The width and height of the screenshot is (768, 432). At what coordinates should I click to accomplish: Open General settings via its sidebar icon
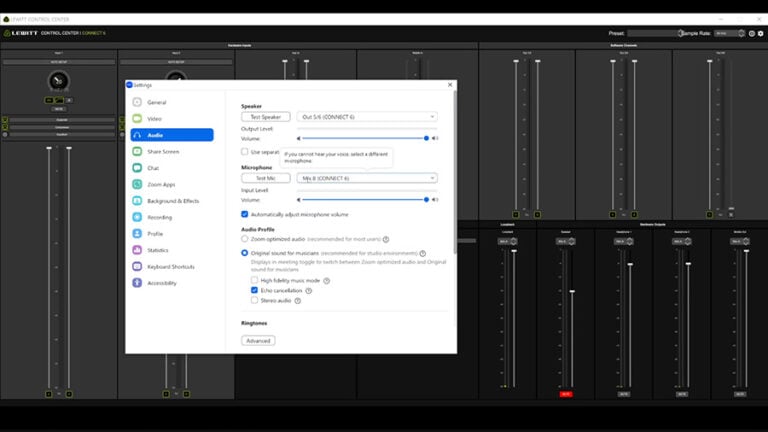coord(137,102)
